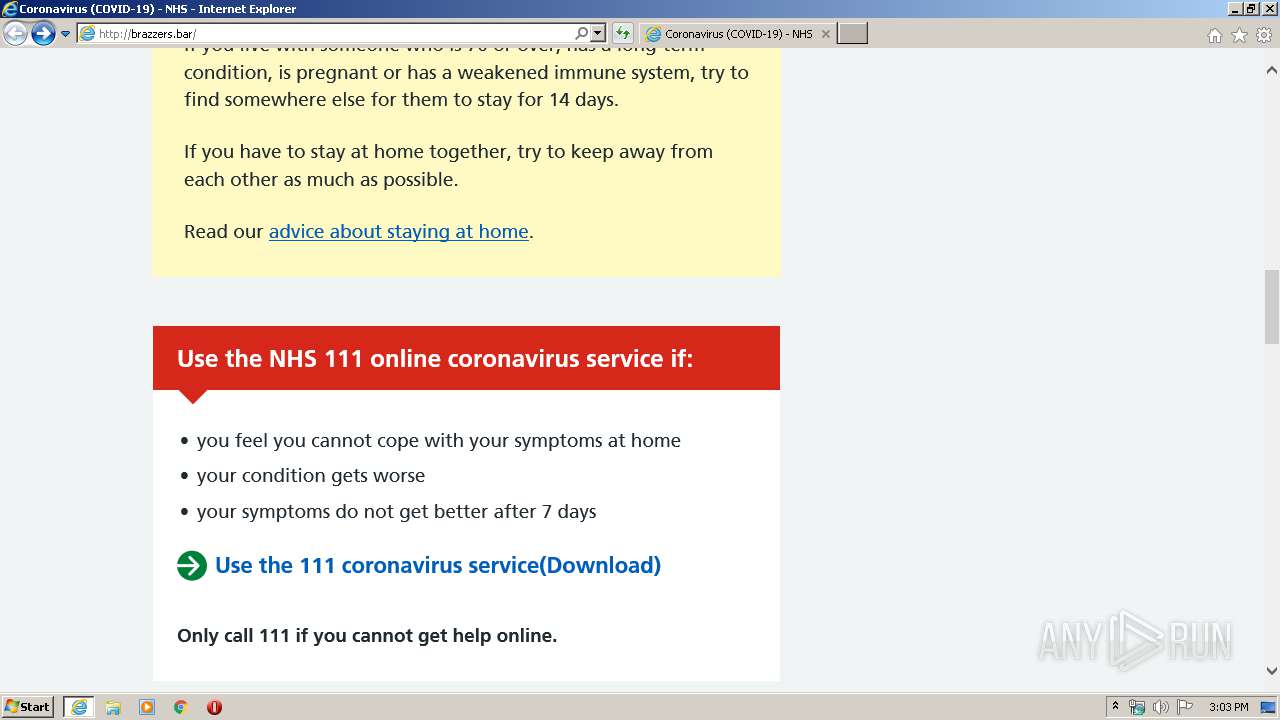The width and height of the screenshot is (1280, 720).
Task: Open the Windows Start menu
Action: coord(27,707)
